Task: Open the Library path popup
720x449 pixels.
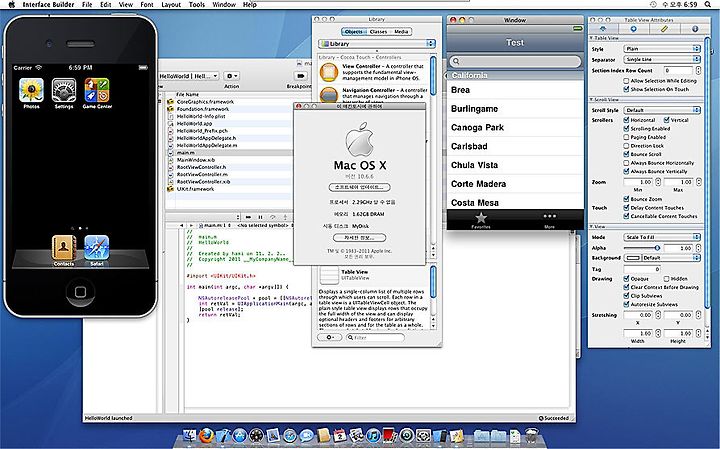Action: pos(377,44)
